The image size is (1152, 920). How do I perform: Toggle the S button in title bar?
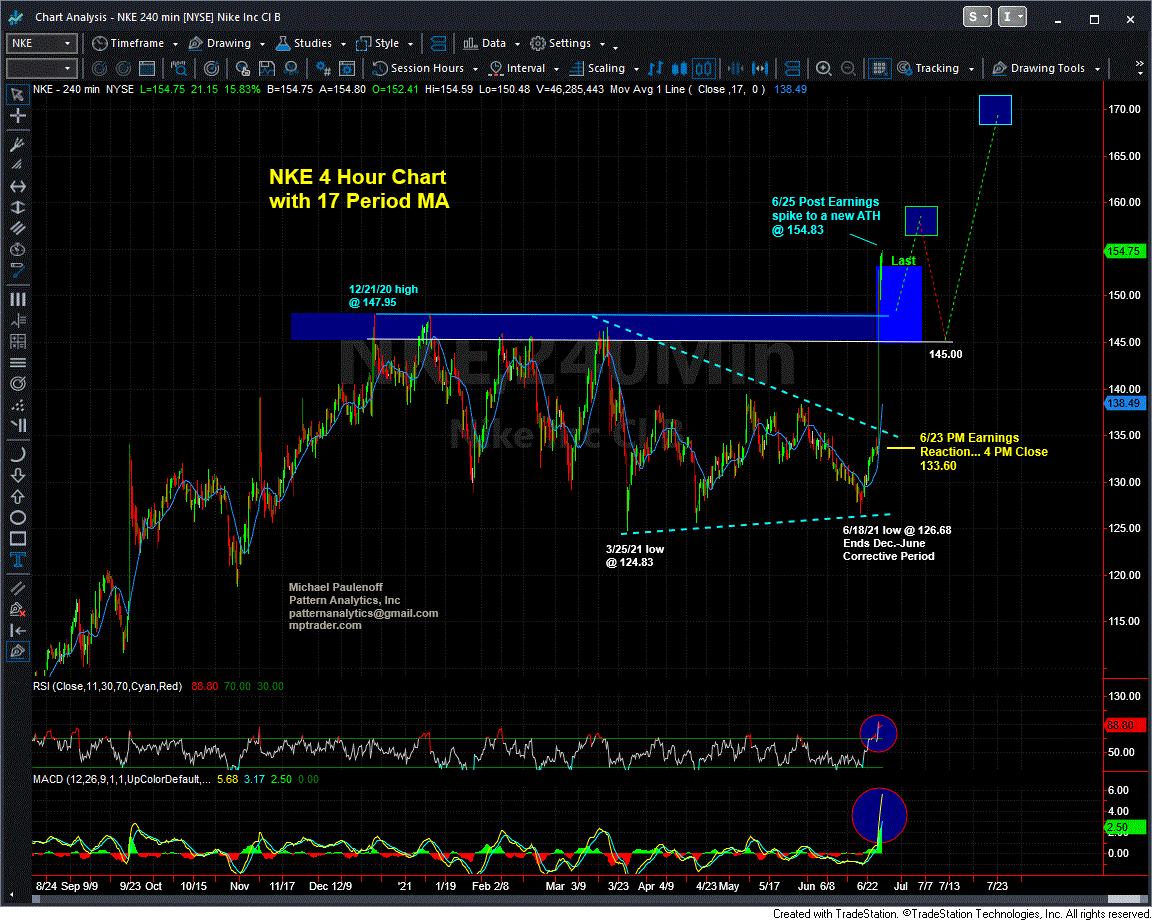pos(978,17)
